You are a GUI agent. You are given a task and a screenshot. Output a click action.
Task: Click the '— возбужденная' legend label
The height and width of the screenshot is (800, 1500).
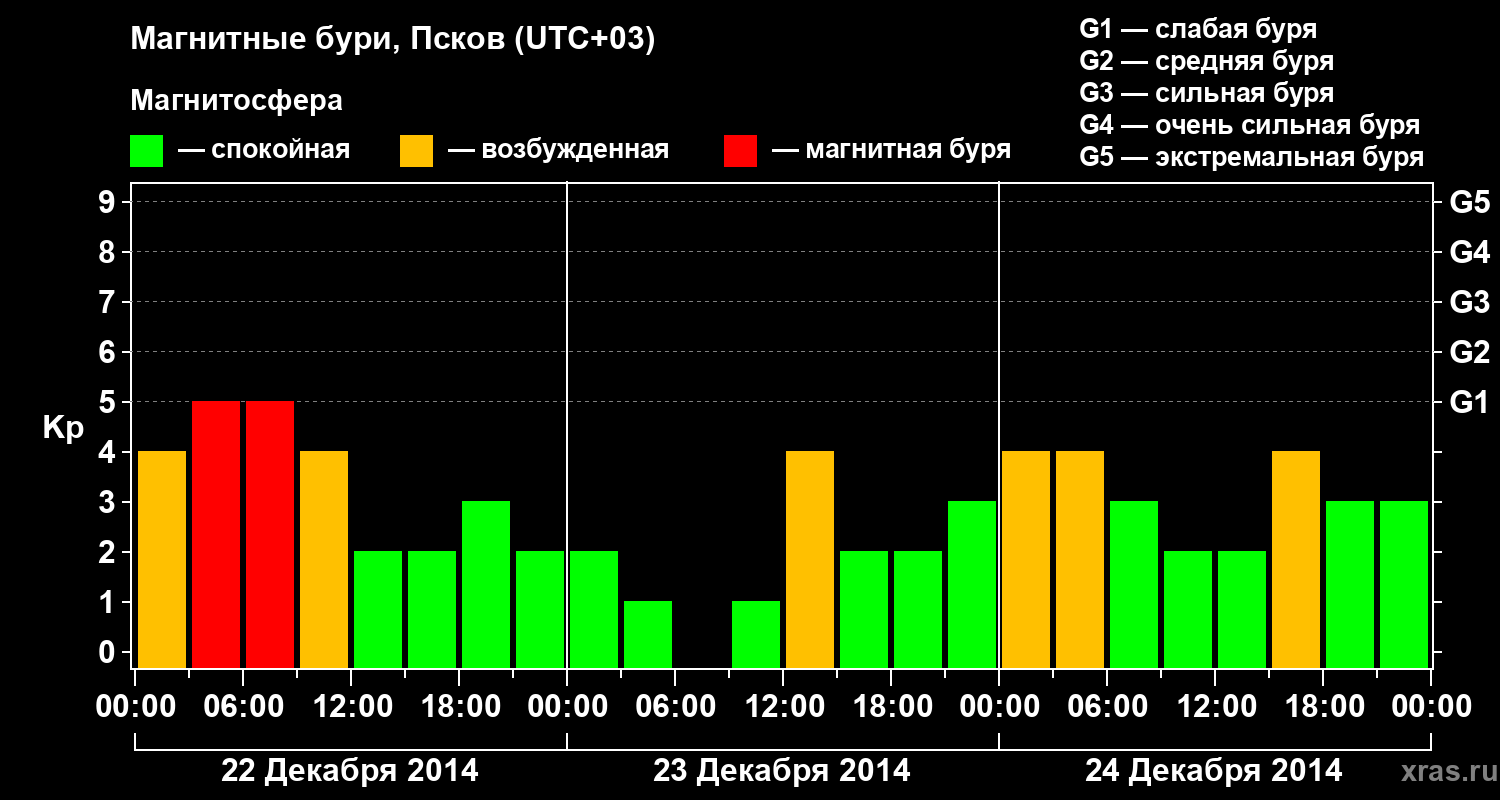point(558,150)
